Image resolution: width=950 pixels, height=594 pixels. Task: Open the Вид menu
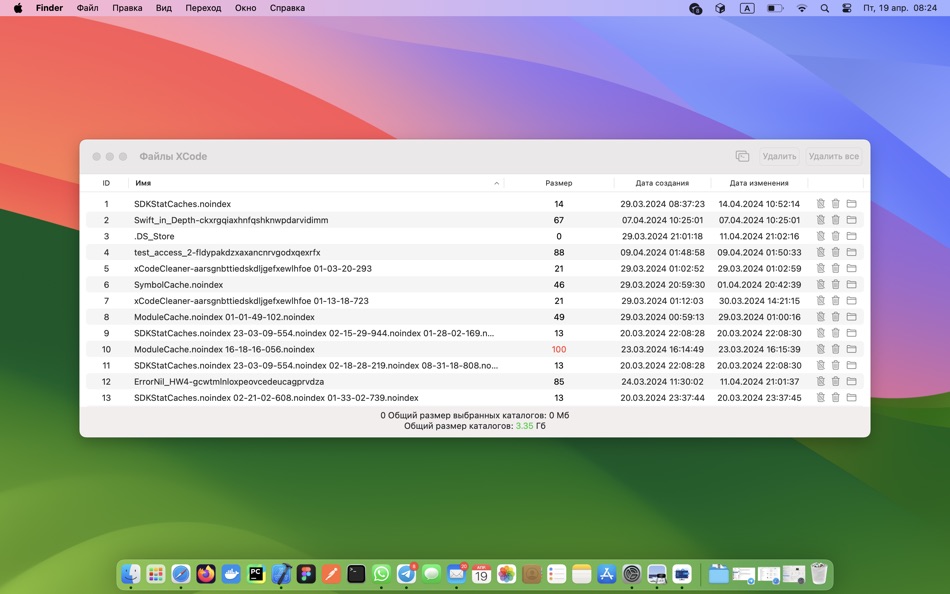164,8
